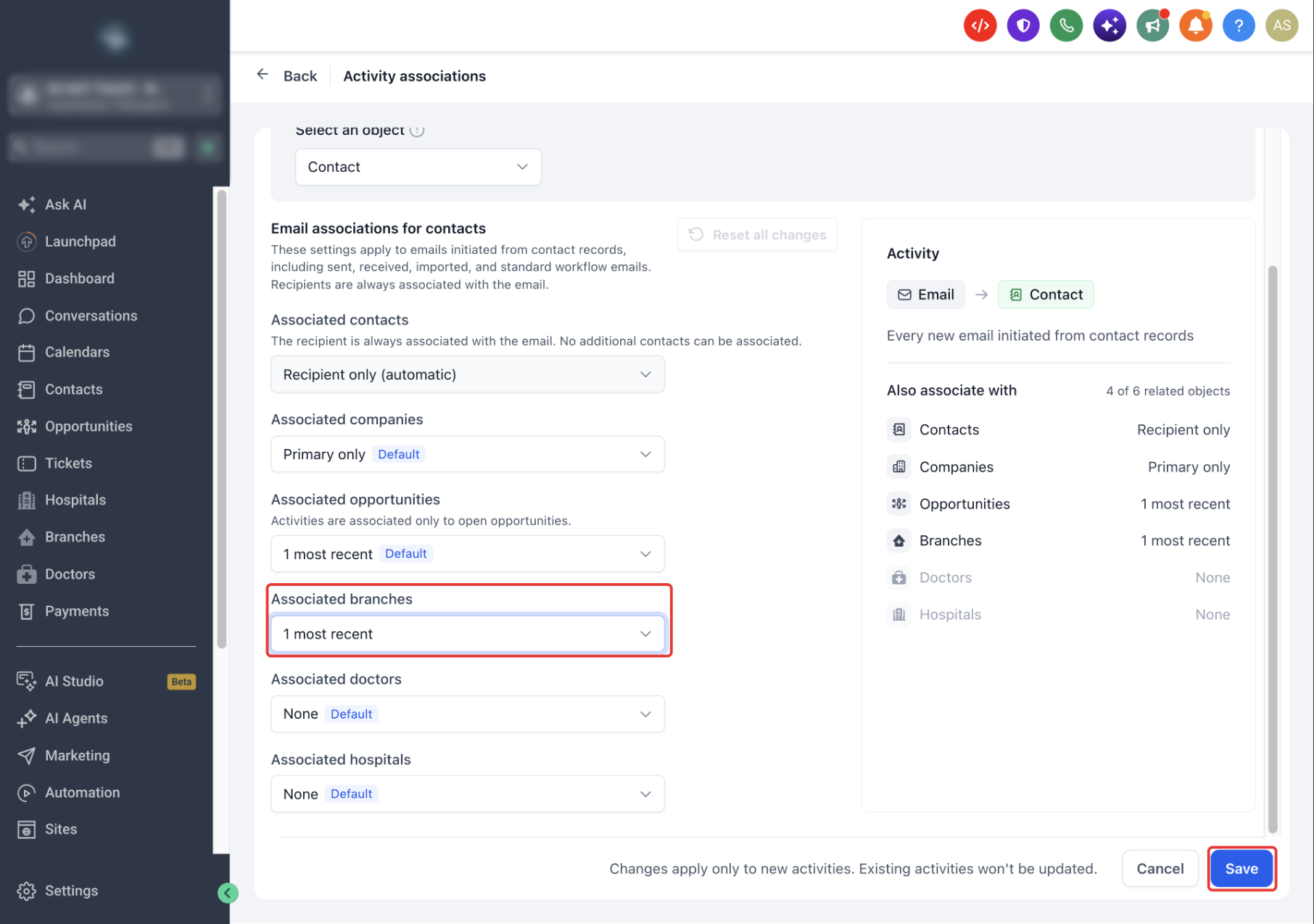
Task: Collapse the sidebar with the green chevron
Action: coord(228,893)
